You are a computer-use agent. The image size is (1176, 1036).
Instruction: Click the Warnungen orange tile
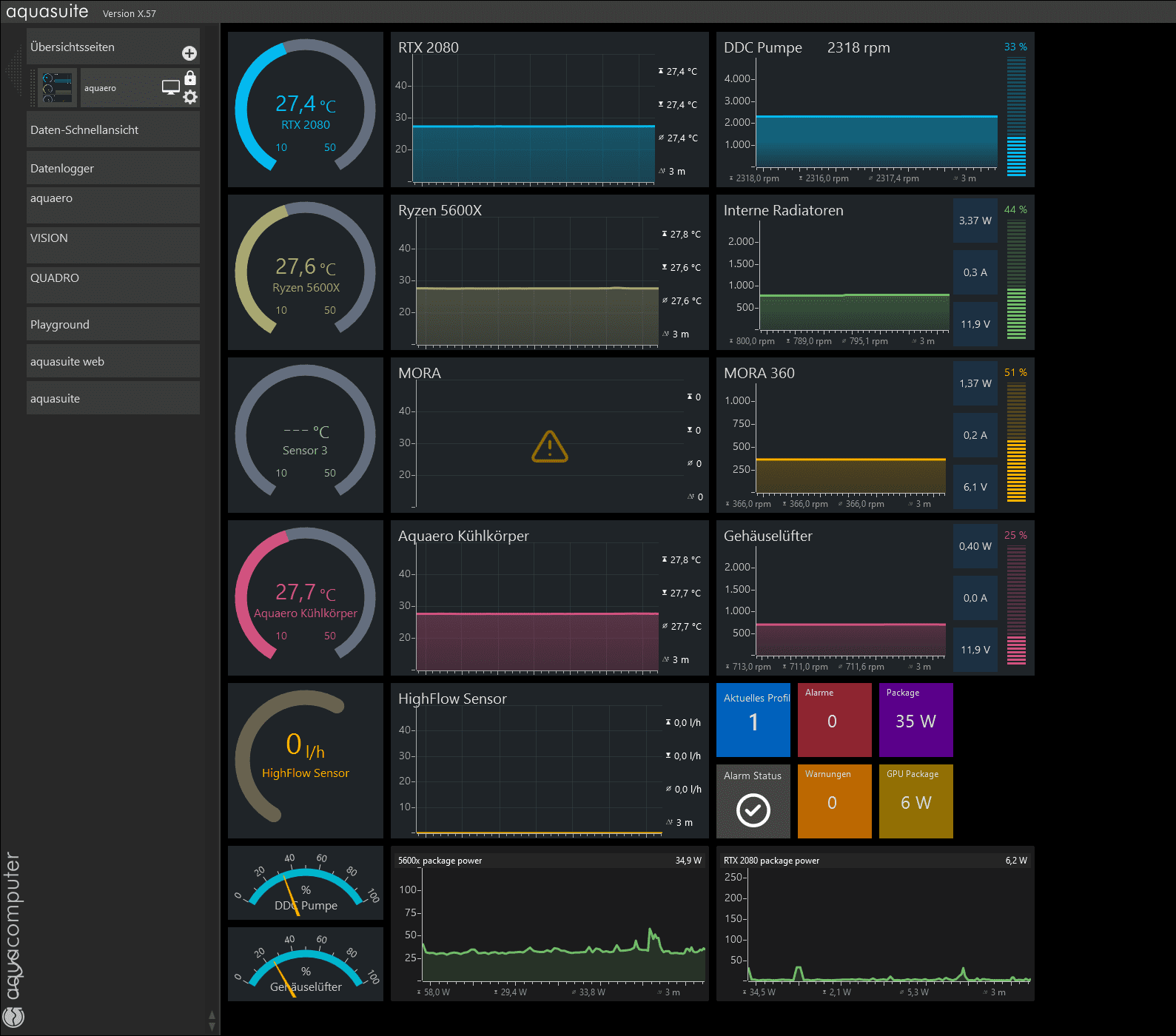[835, 801]
